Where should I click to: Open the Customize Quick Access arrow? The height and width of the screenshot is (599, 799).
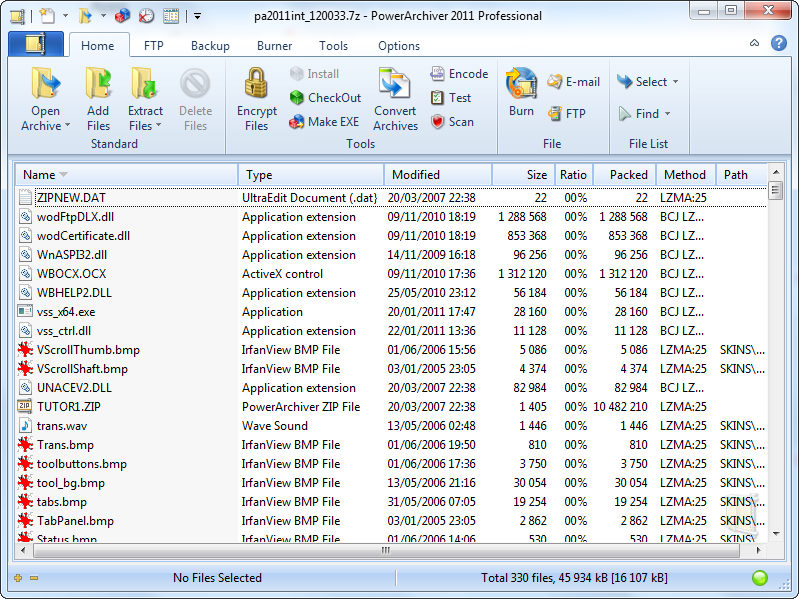pos(198,16)
